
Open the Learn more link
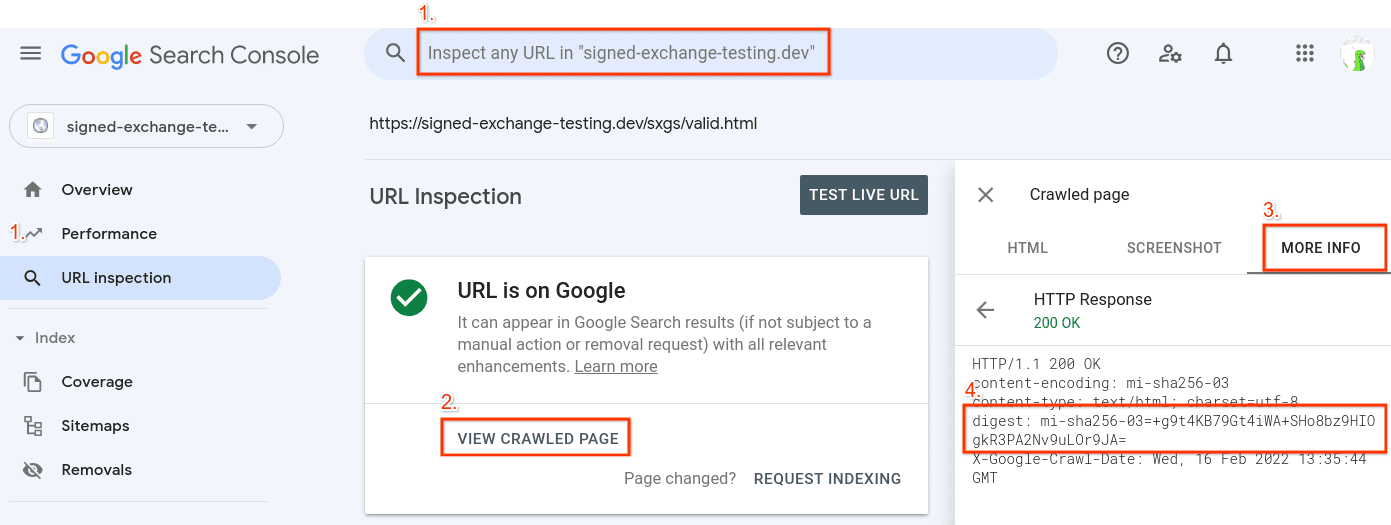(616, 366)
